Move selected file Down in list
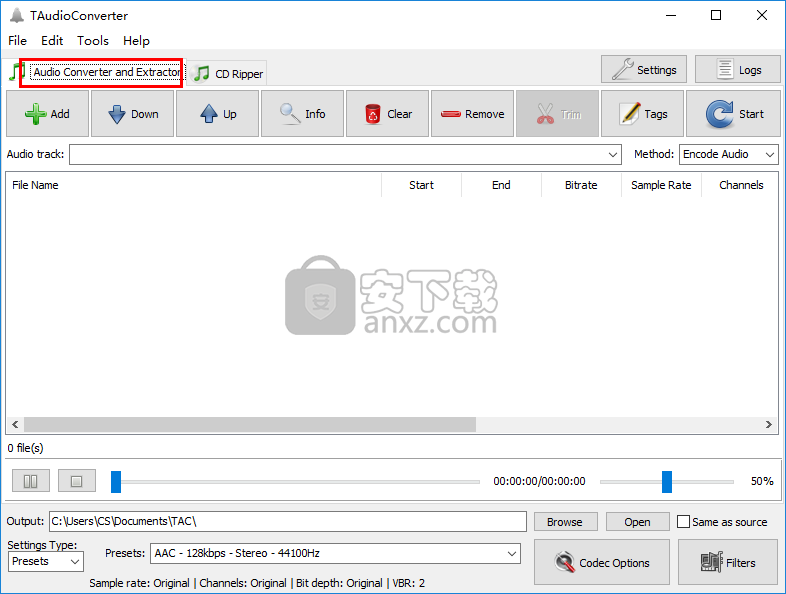 [x=132, y=114]
